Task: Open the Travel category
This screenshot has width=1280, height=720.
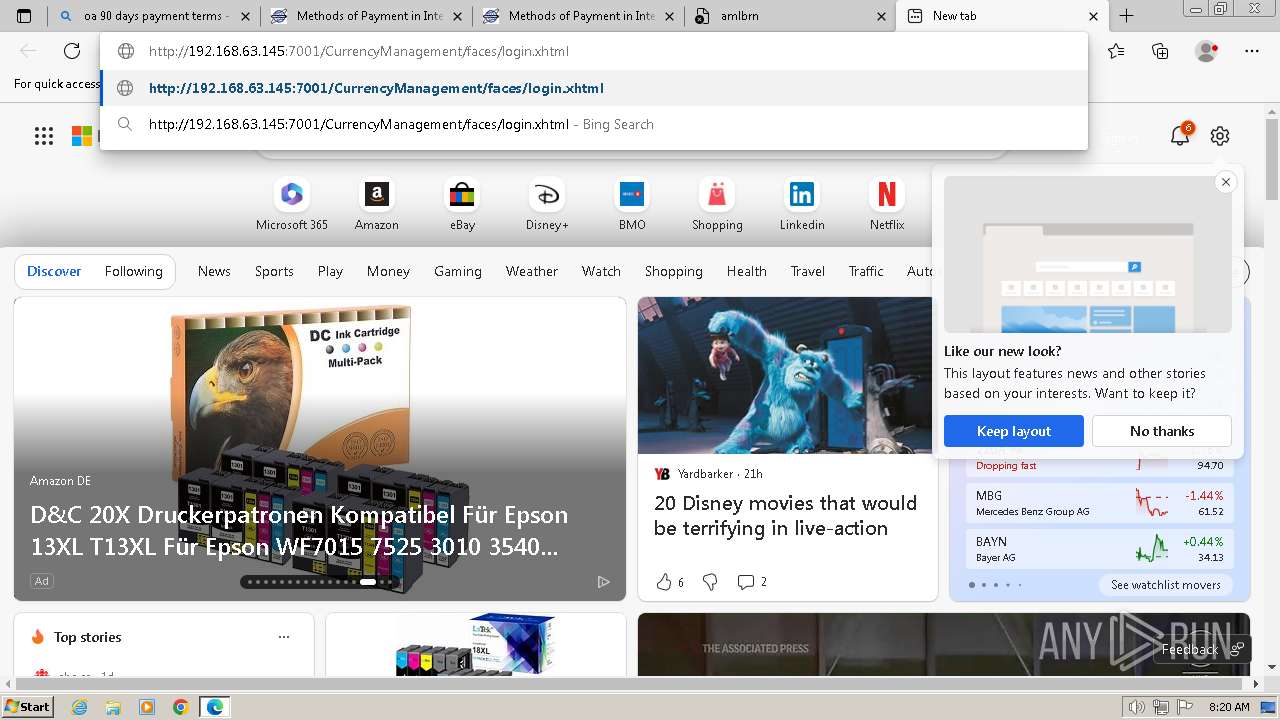Action: [x=808, y=271]
